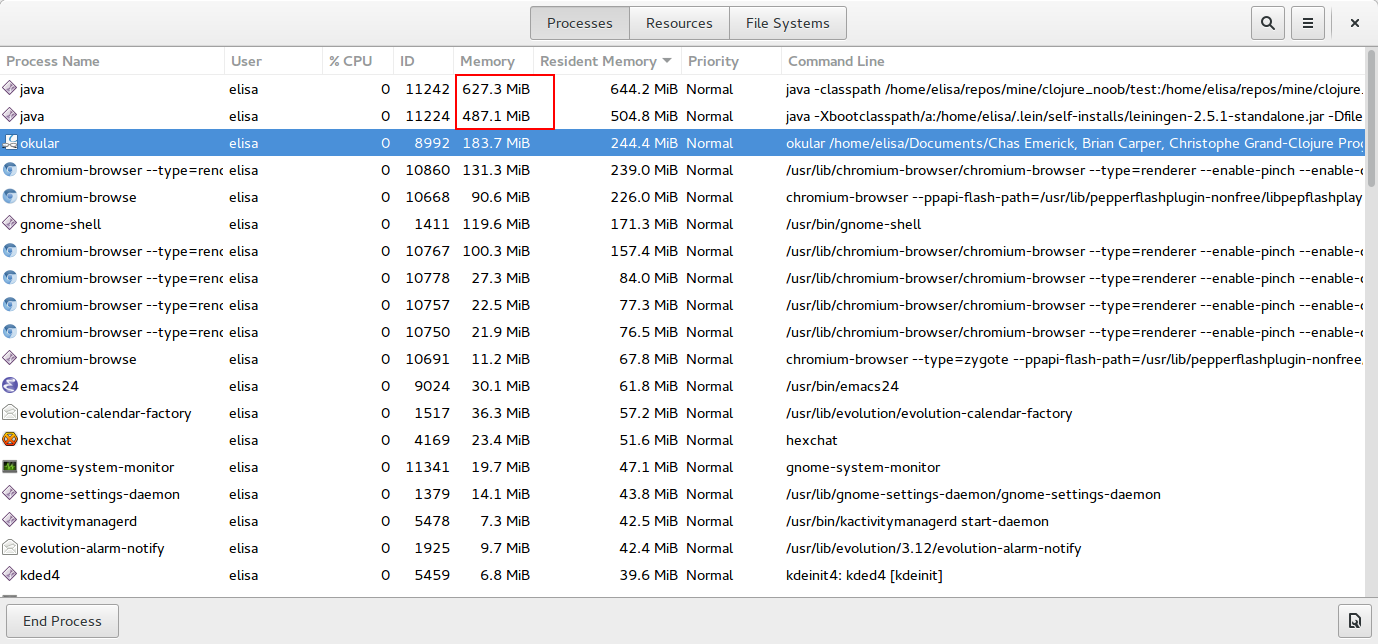Click the hexchat process icon
Screen dimensions: 1378x644
coord(10,440)
